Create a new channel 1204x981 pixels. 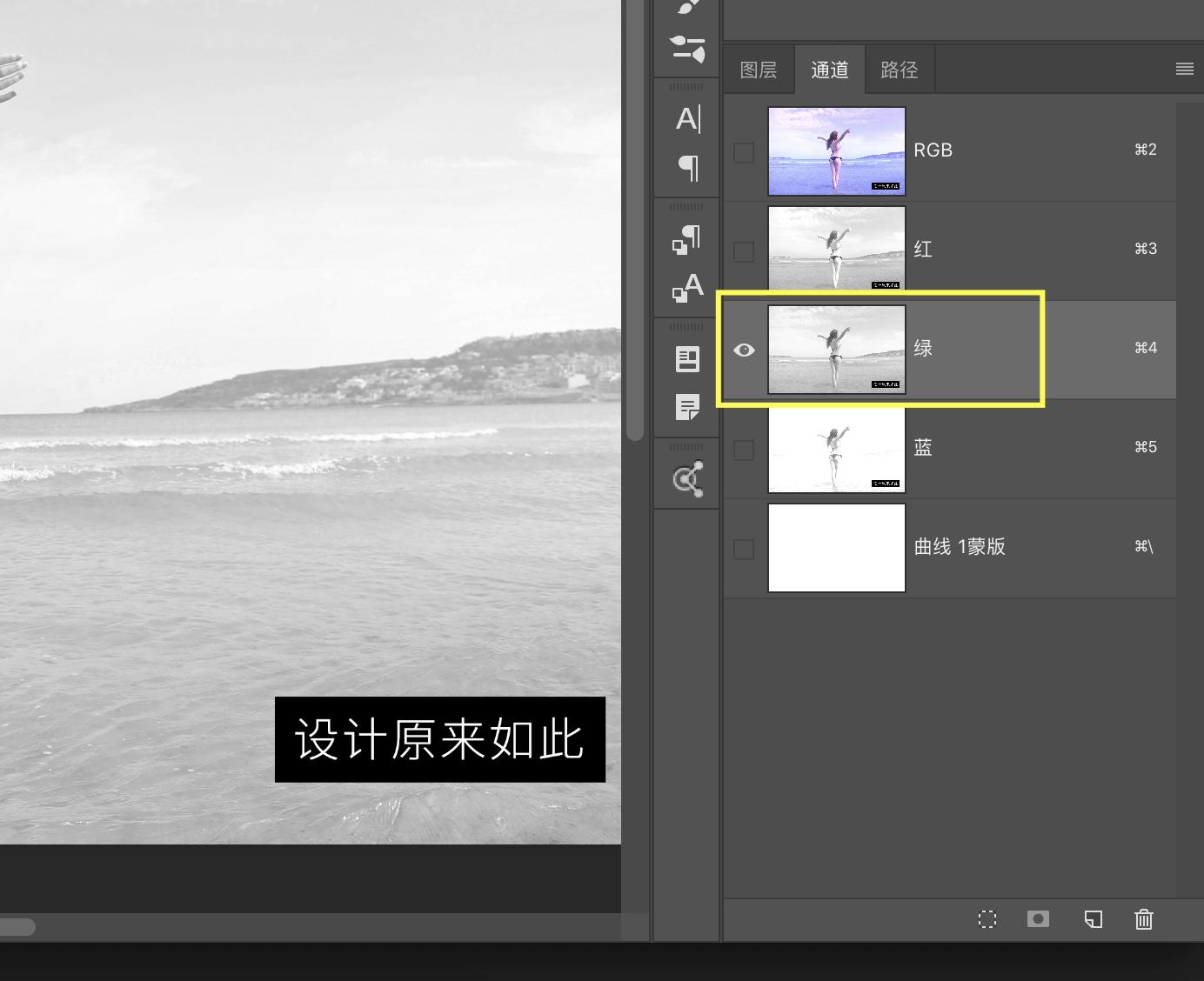(x=1094, y=919)
